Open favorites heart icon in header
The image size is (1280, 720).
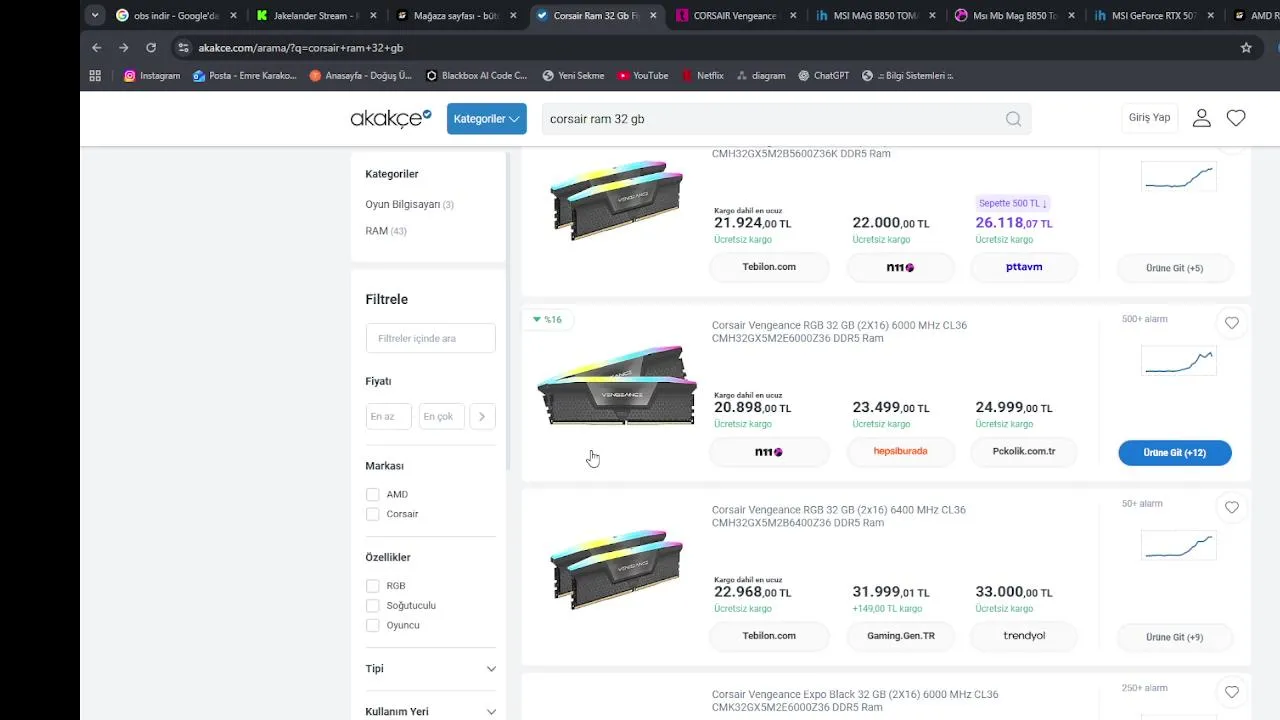pyautogui.click(x=1236, y=118)
